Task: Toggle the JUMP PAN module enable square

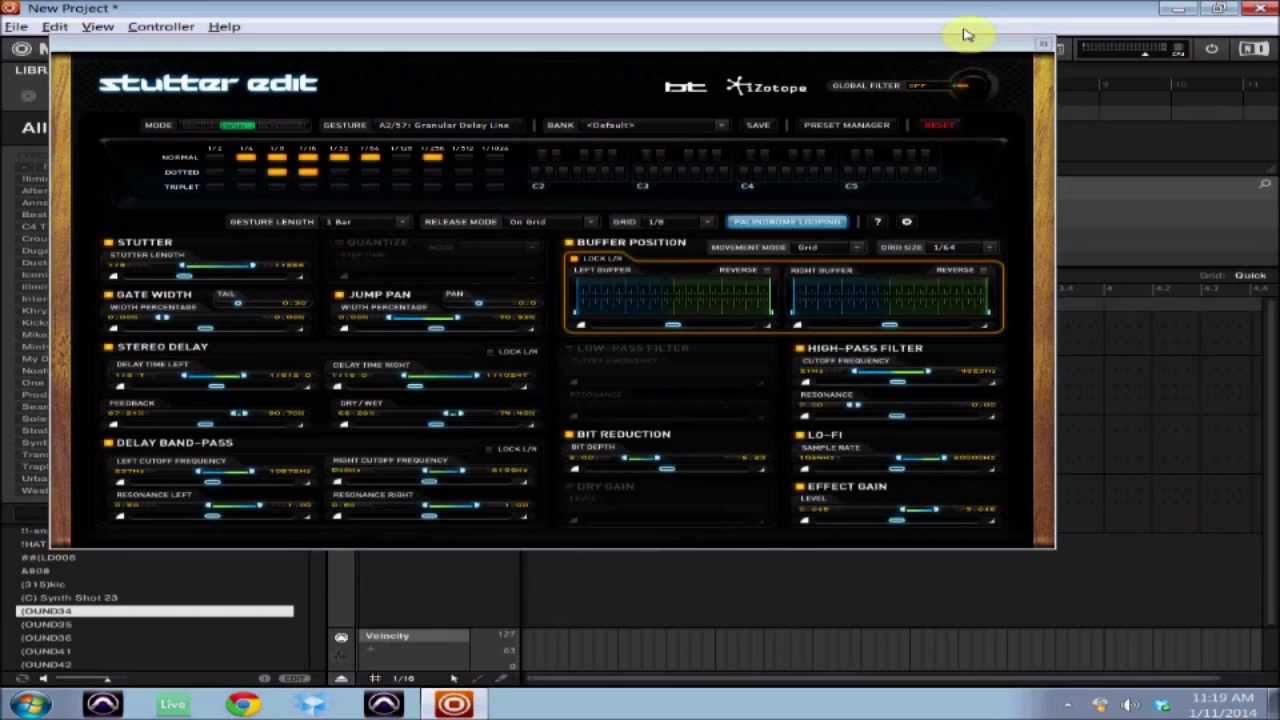Action: tap(340, 294)
